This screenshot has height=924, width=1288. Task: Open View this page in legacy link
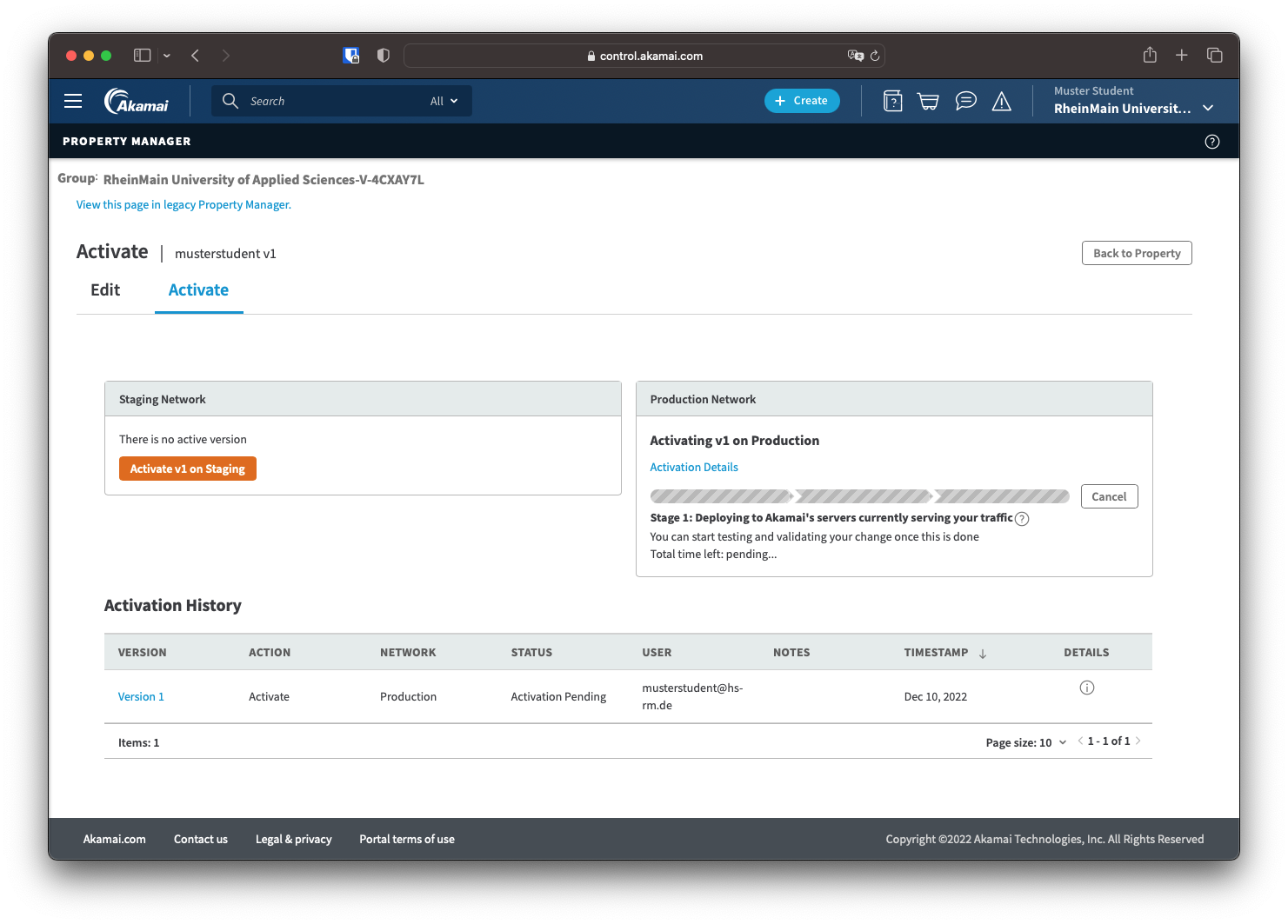(x=184, y=205)
